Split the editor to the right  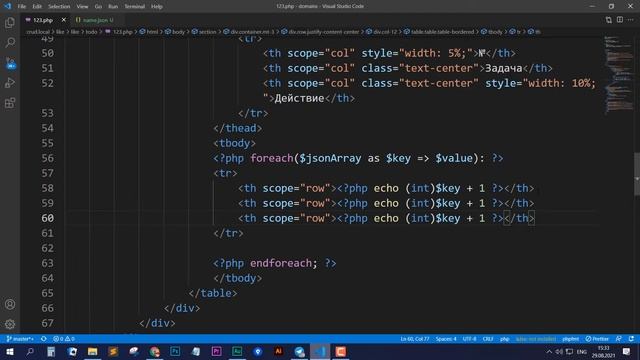point(620,20)
